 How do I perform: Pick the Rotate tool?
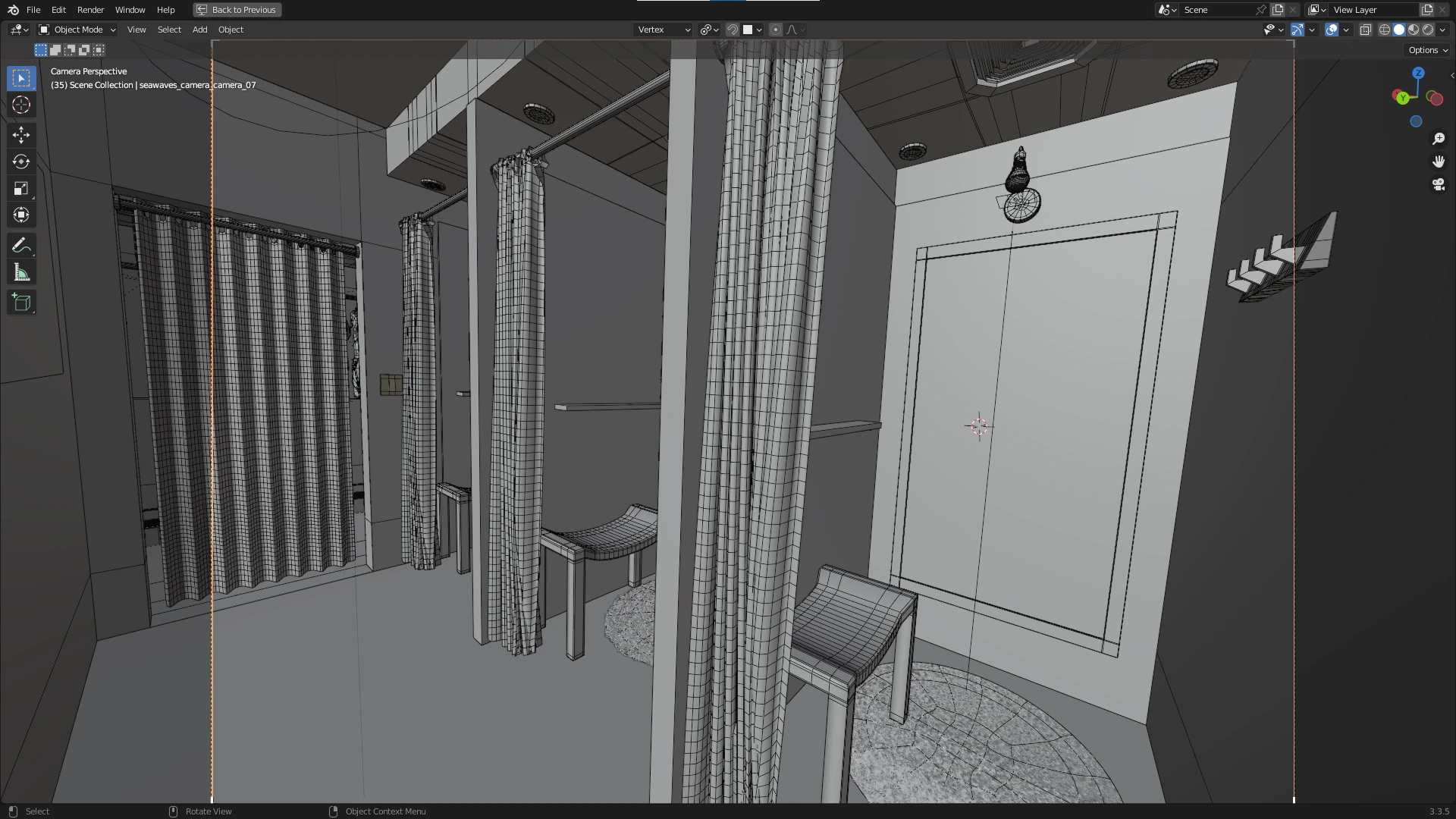pos(21,162)
